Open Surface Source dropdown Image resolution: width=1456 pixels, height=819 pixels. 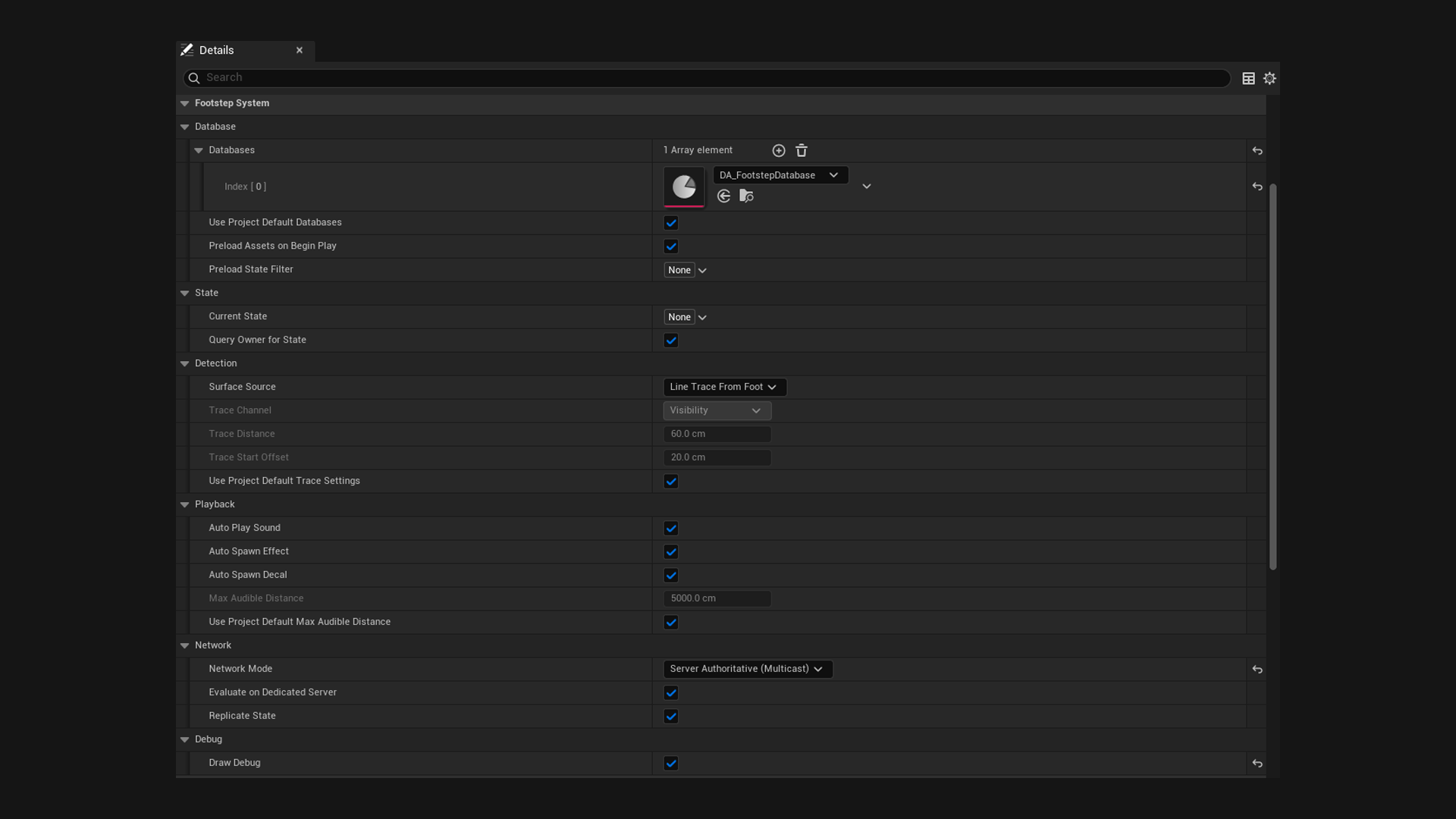click(724, 388)
